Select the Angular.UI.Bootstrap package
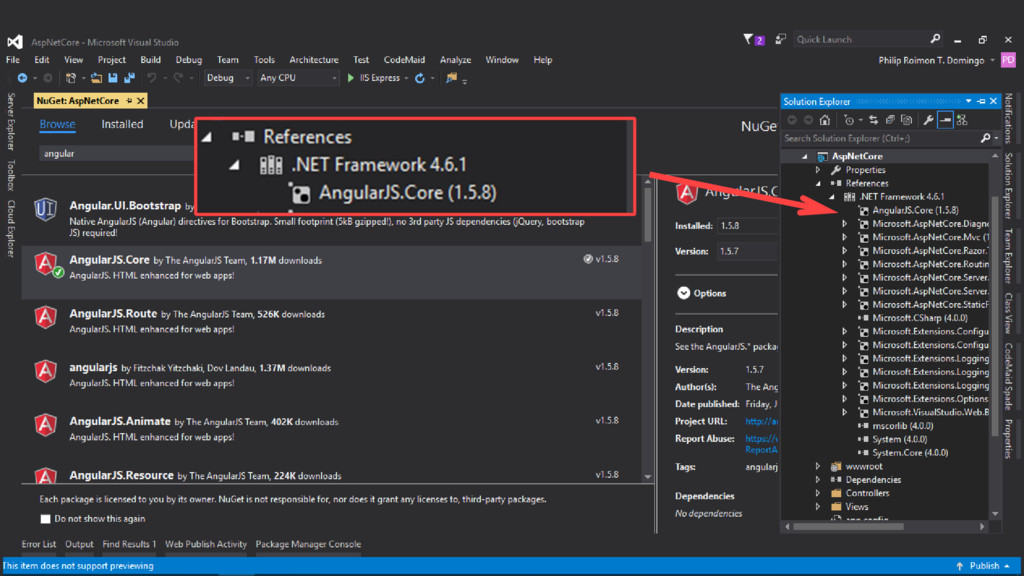 tap(332, 219)
